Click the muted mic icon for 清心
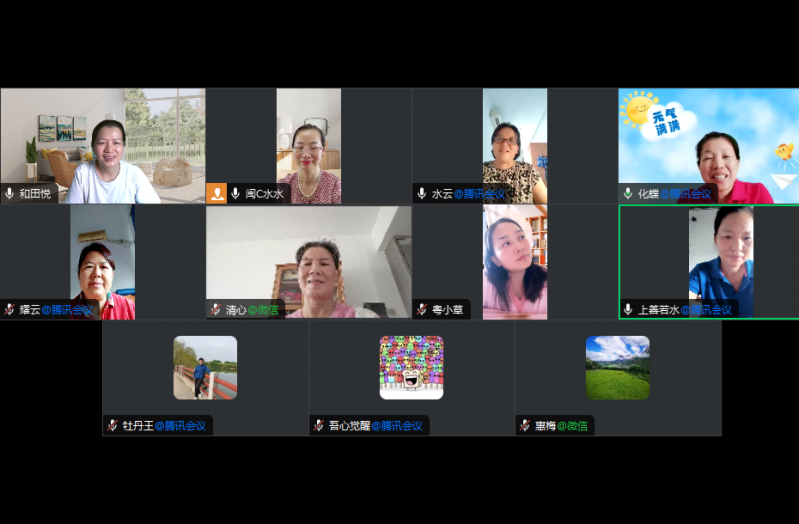Image resolution: width=799 pixels, height=524 pixels. (216, 310)
